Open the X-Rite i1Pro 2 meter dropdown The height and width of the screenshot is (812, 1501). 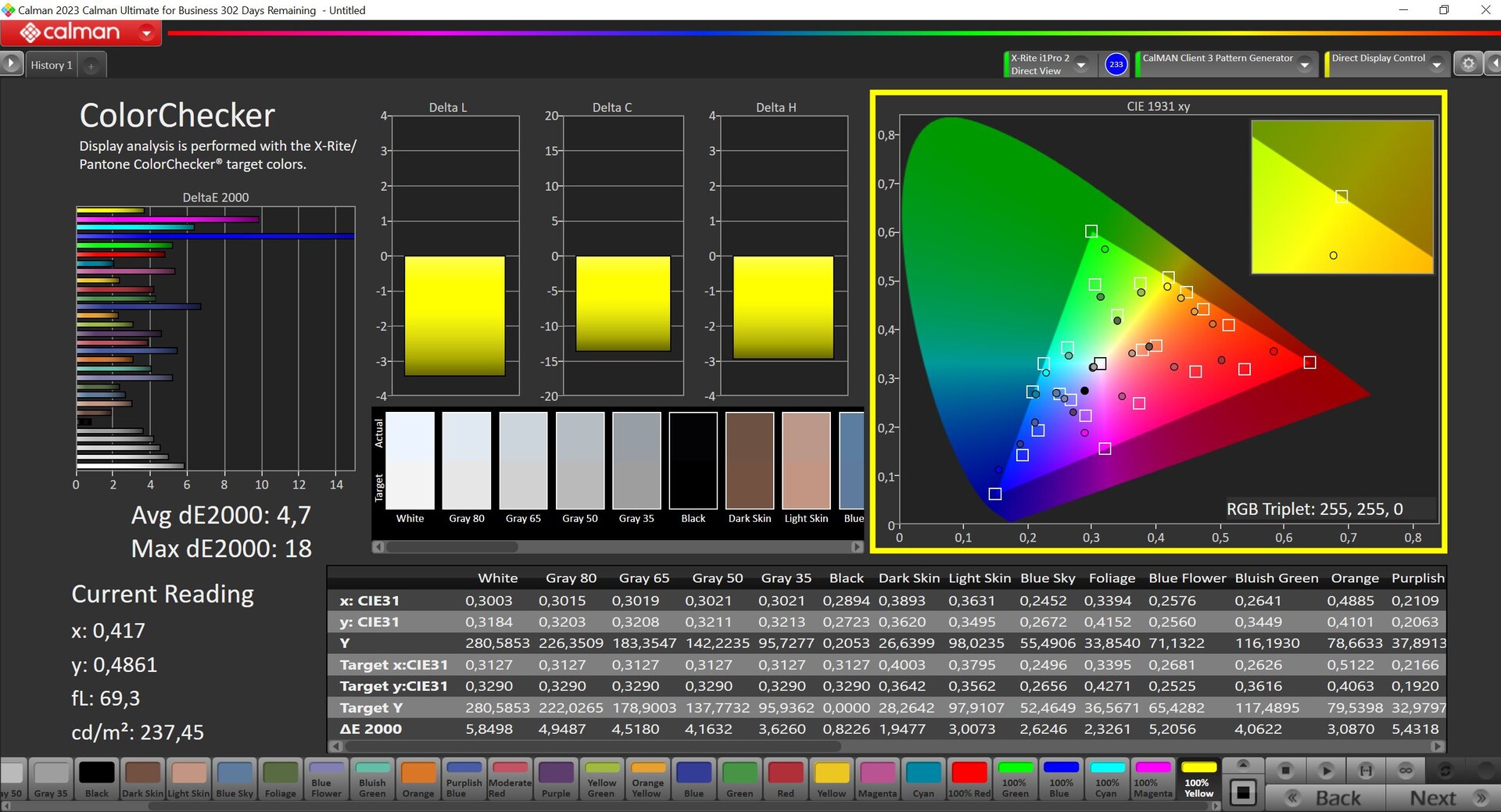(1081, 65)
